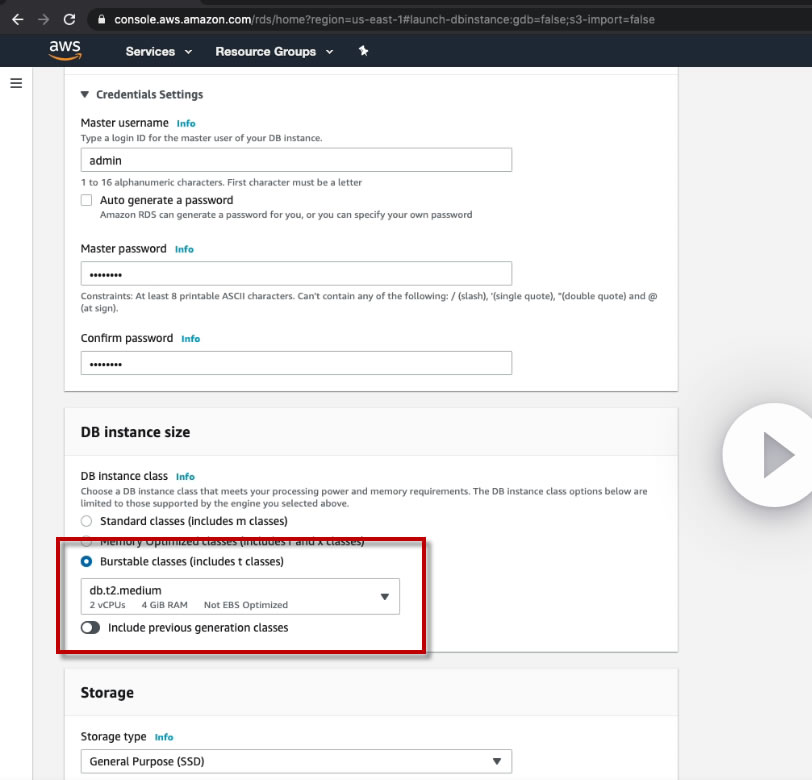812x780 pixels.
Task: Click the browser back arrow
Action: point(18,20)
